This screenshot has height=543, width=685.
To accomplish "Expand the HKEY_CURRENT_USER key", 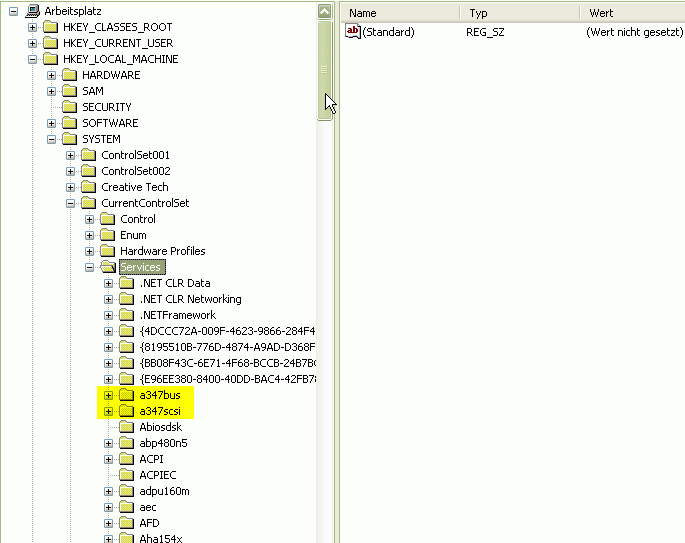I will [x=33, y=43].
